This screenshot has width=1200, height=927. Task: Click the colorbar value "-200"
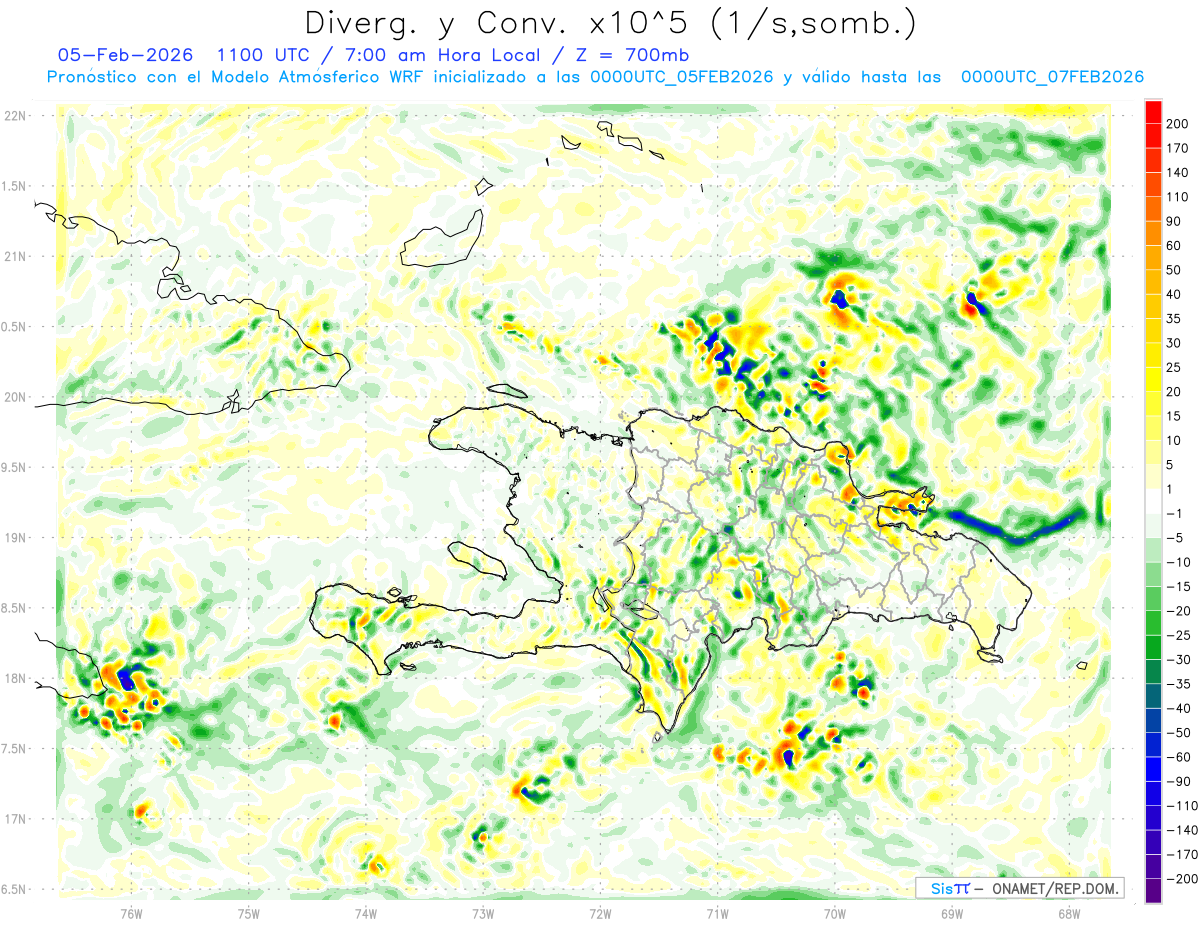(1181, 881)
